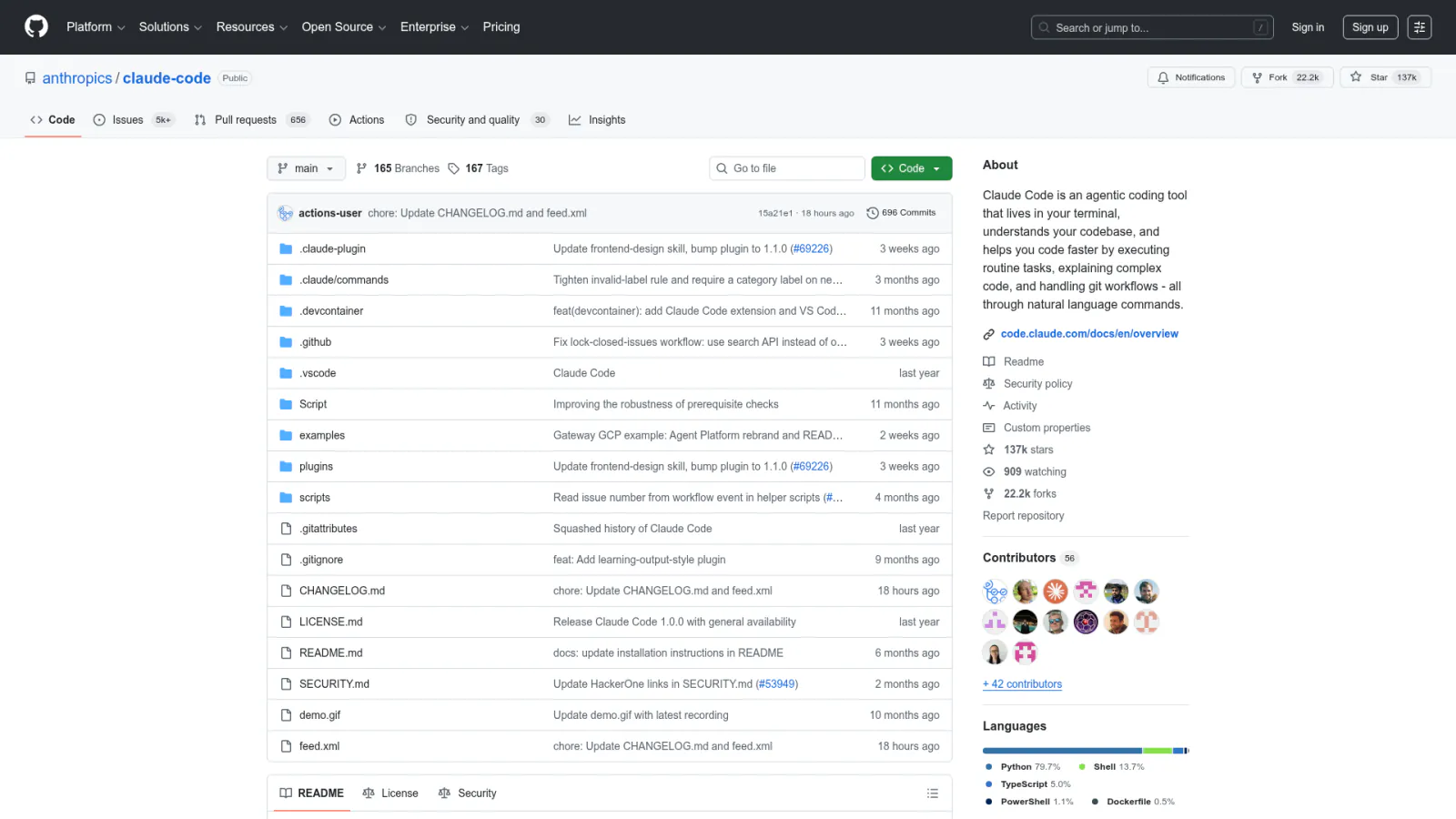
Task: Open the .github folder
Action: 315,342
